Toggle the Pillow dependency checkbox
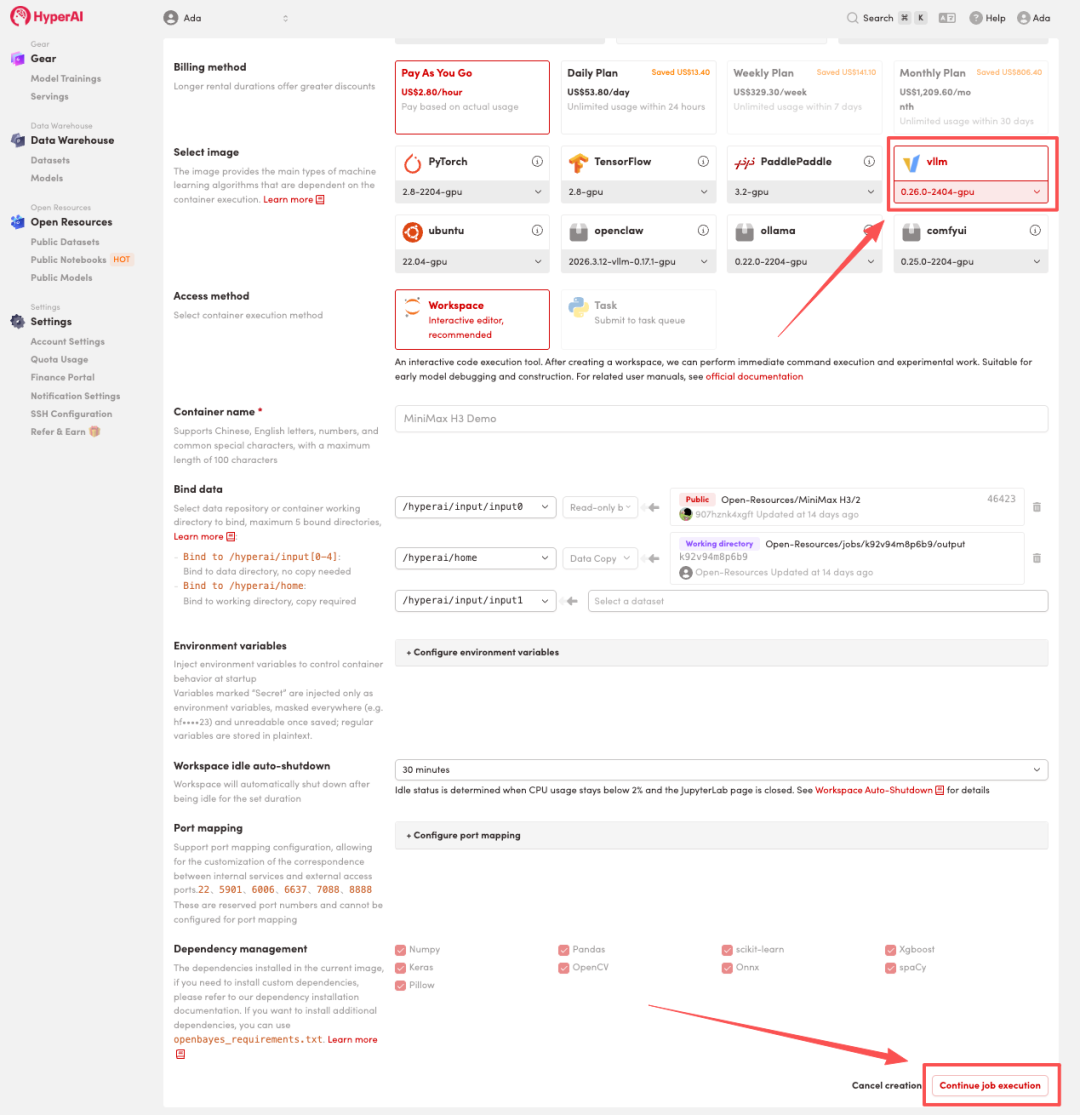Screen dimensions: 1080x1115 pyautogui.click(x=400, y=986)
